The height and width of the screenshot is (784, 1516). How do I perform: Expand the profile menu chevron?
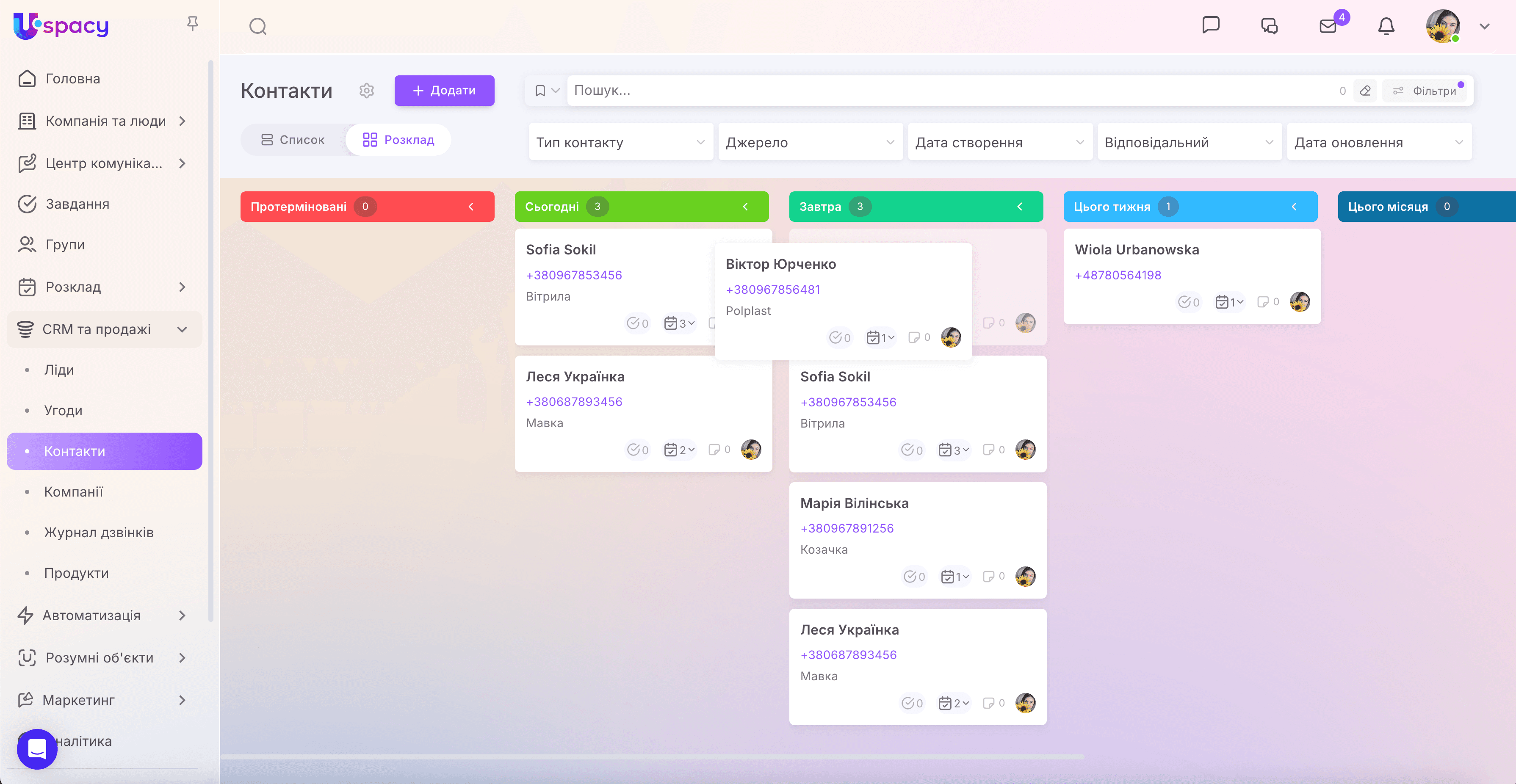coord(1485,27)
